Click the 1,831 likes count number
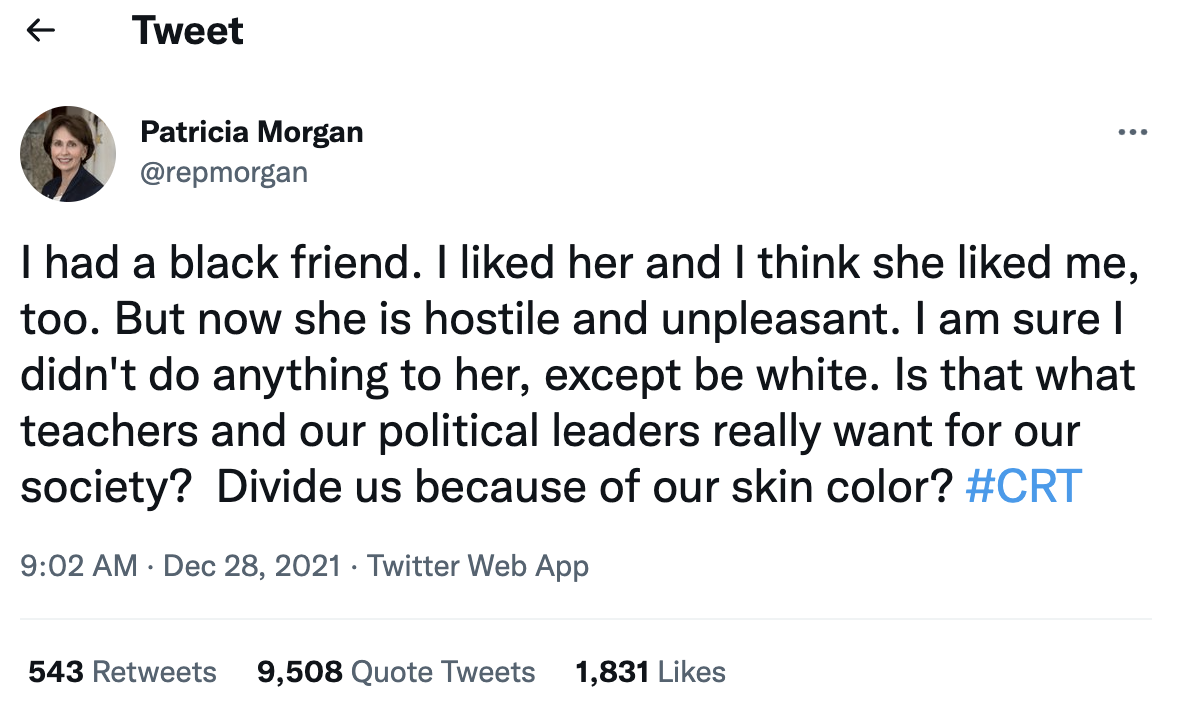This screenshot has width=1182, height=714. click(613, 672)
